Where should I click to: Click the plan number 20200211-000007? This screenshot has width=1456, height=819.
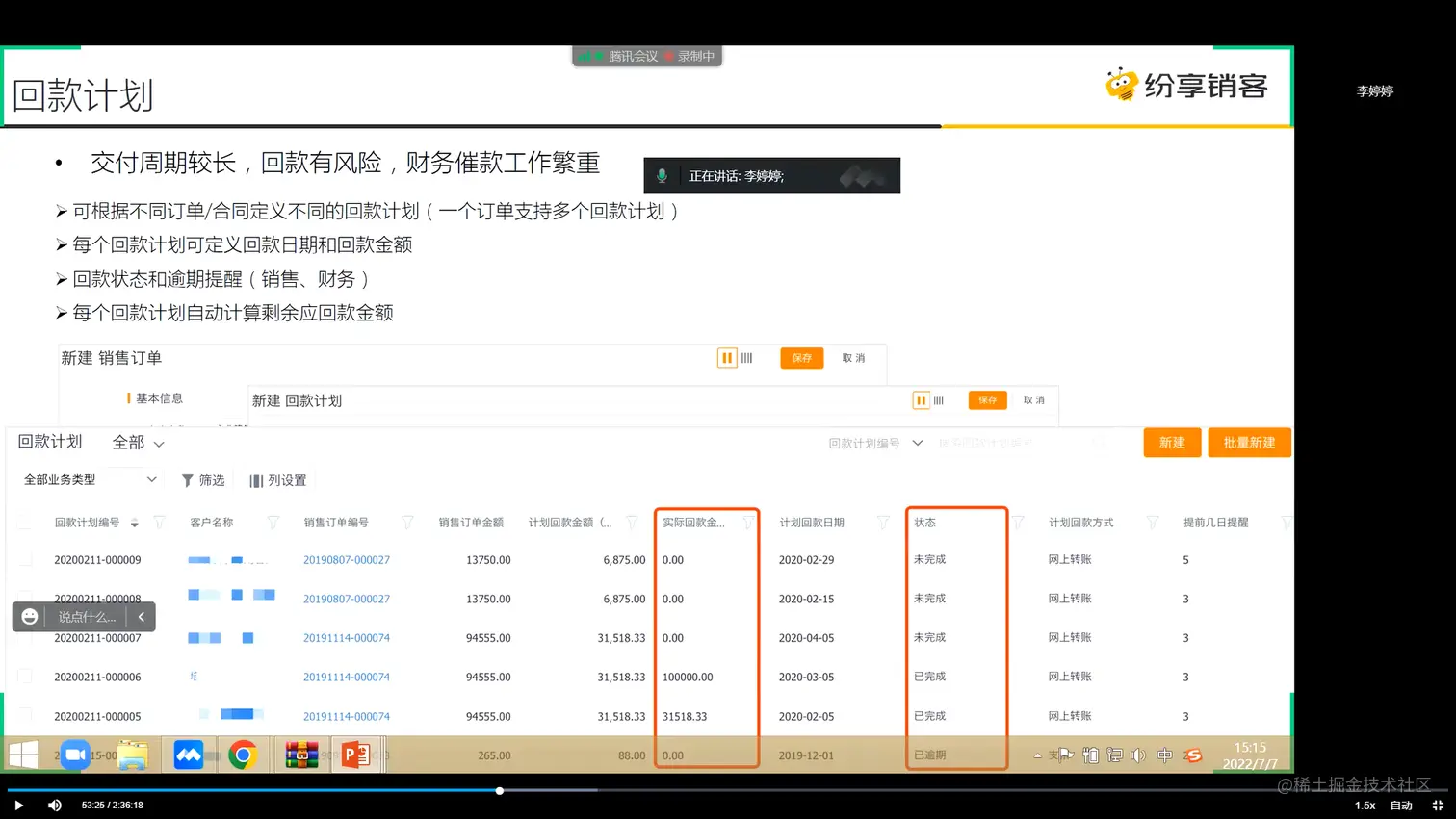[97, 638]
